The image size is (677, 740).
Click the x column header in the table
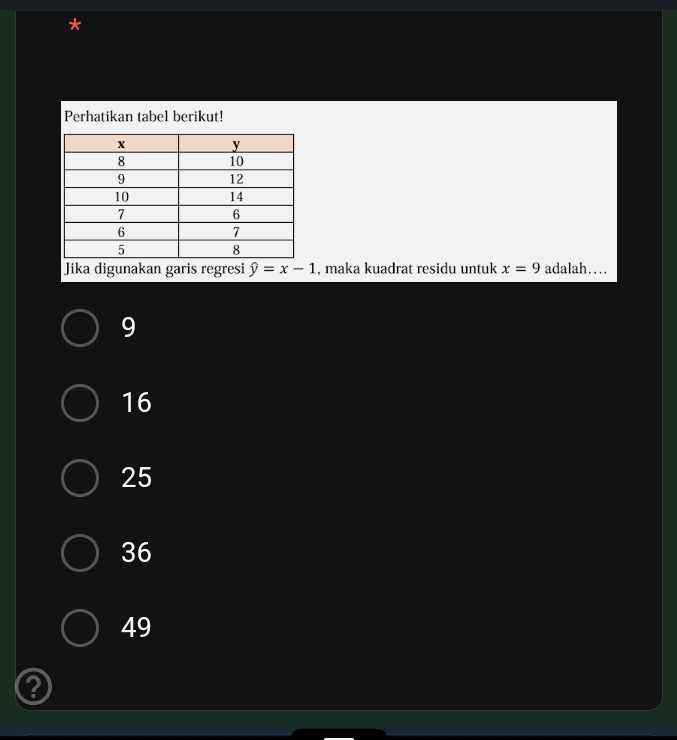121,143
